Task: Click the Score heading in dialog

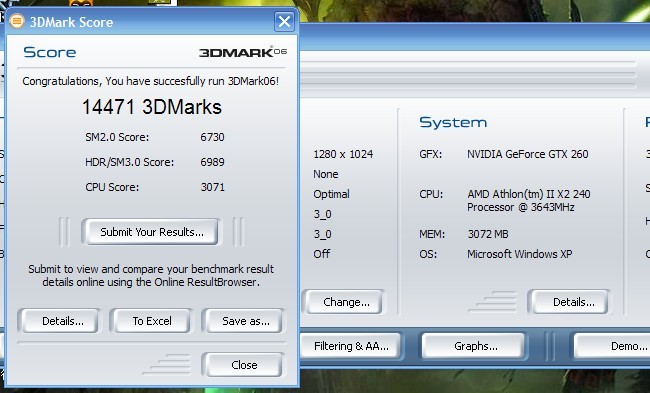Action: (50, 52)
